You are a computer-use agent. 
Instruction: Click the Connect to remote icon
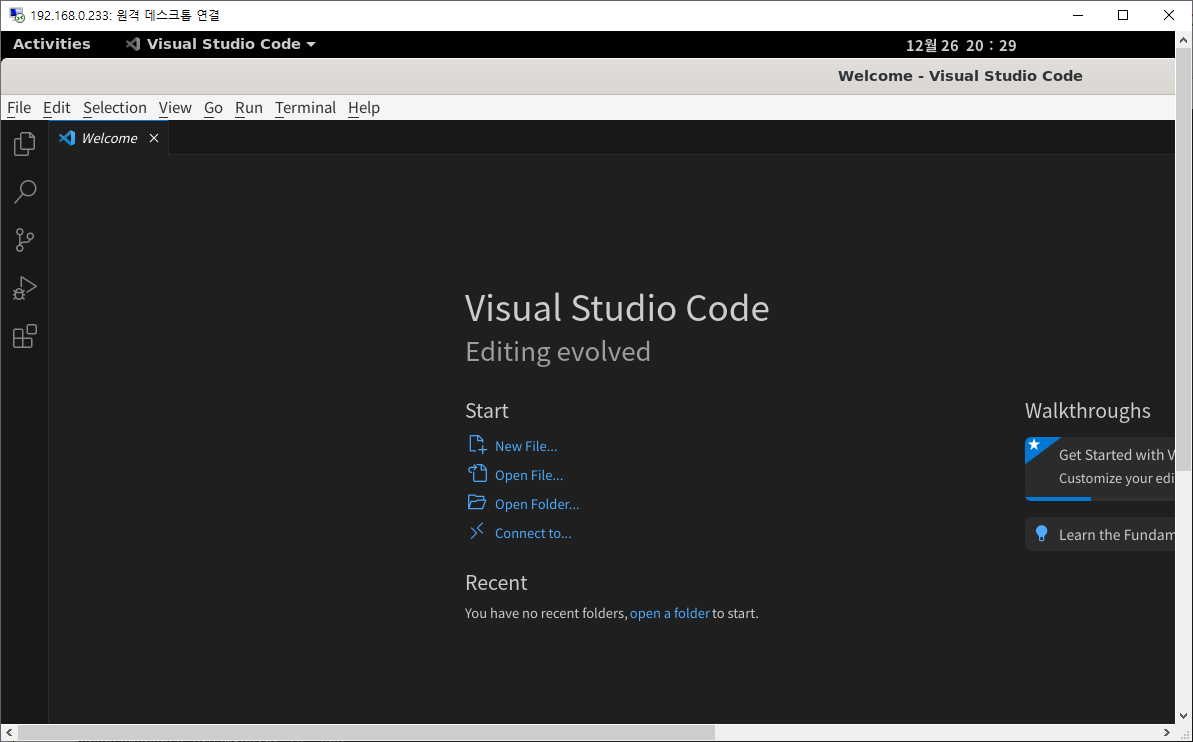[477, 532]
